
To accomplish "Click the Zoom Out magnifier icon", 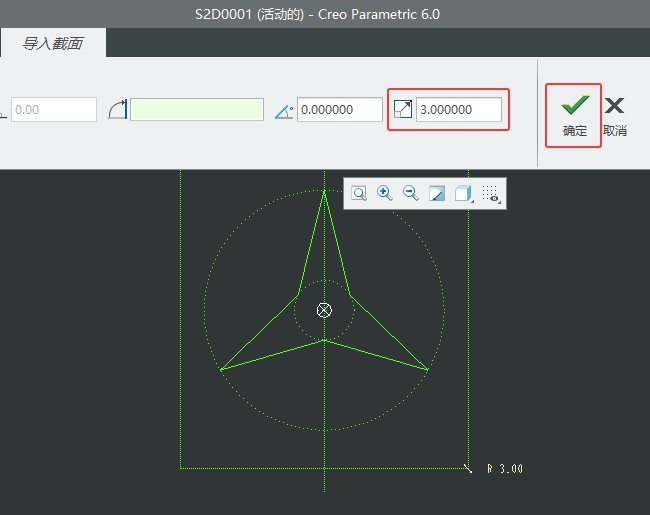I will (410, 193).
